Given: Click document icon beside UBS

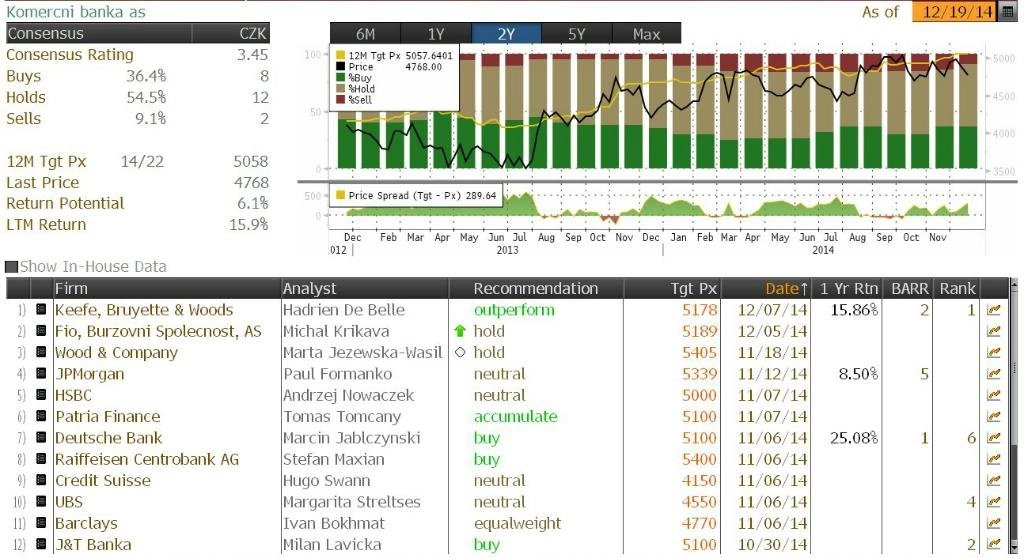Looking at the screenshot, I should tap(41, 501).
